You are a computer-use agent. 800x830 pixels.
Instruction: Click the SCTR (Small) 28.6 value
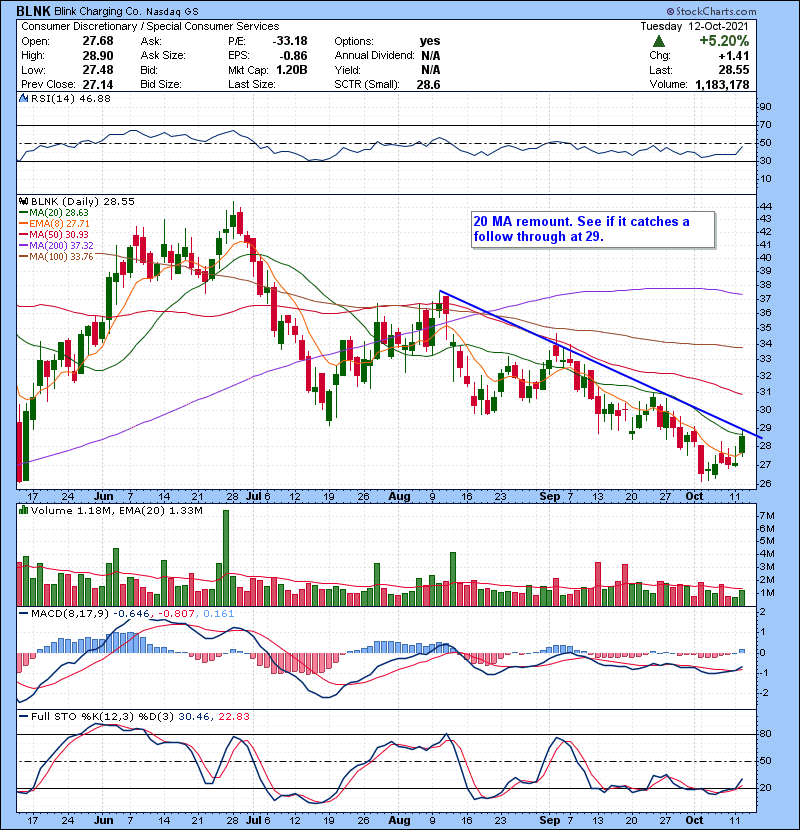tap(428, 85)
